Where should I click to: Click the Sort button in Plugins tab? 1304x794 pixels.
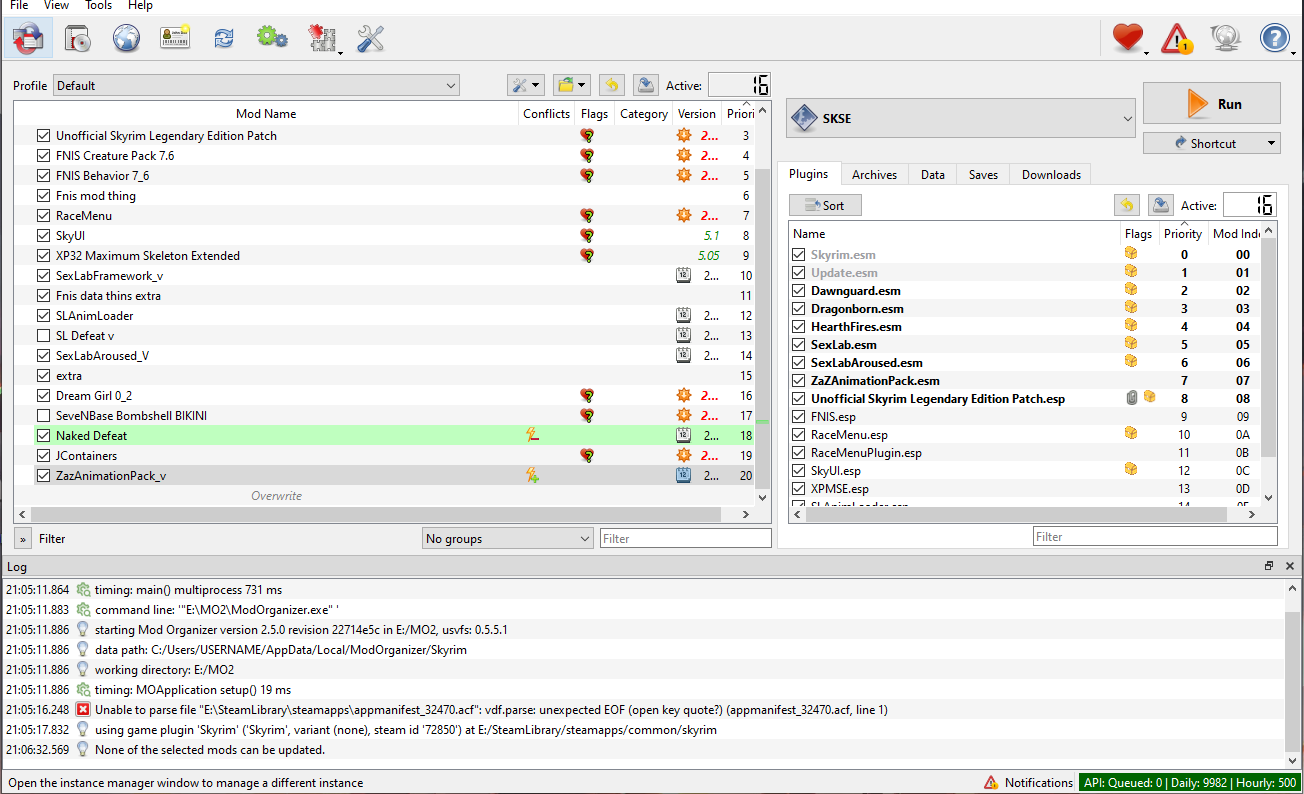point(825,205)
